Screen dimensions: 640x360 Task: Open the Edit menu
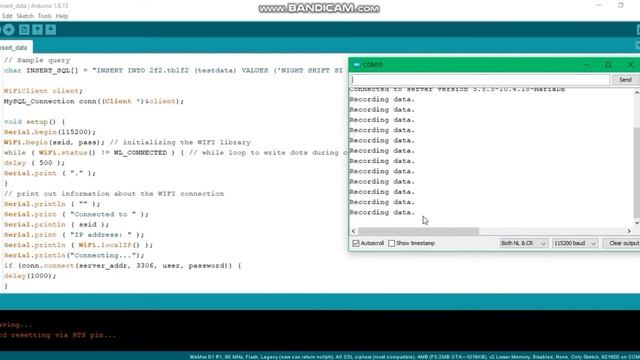pyautogui.click(x=7, y=16)
